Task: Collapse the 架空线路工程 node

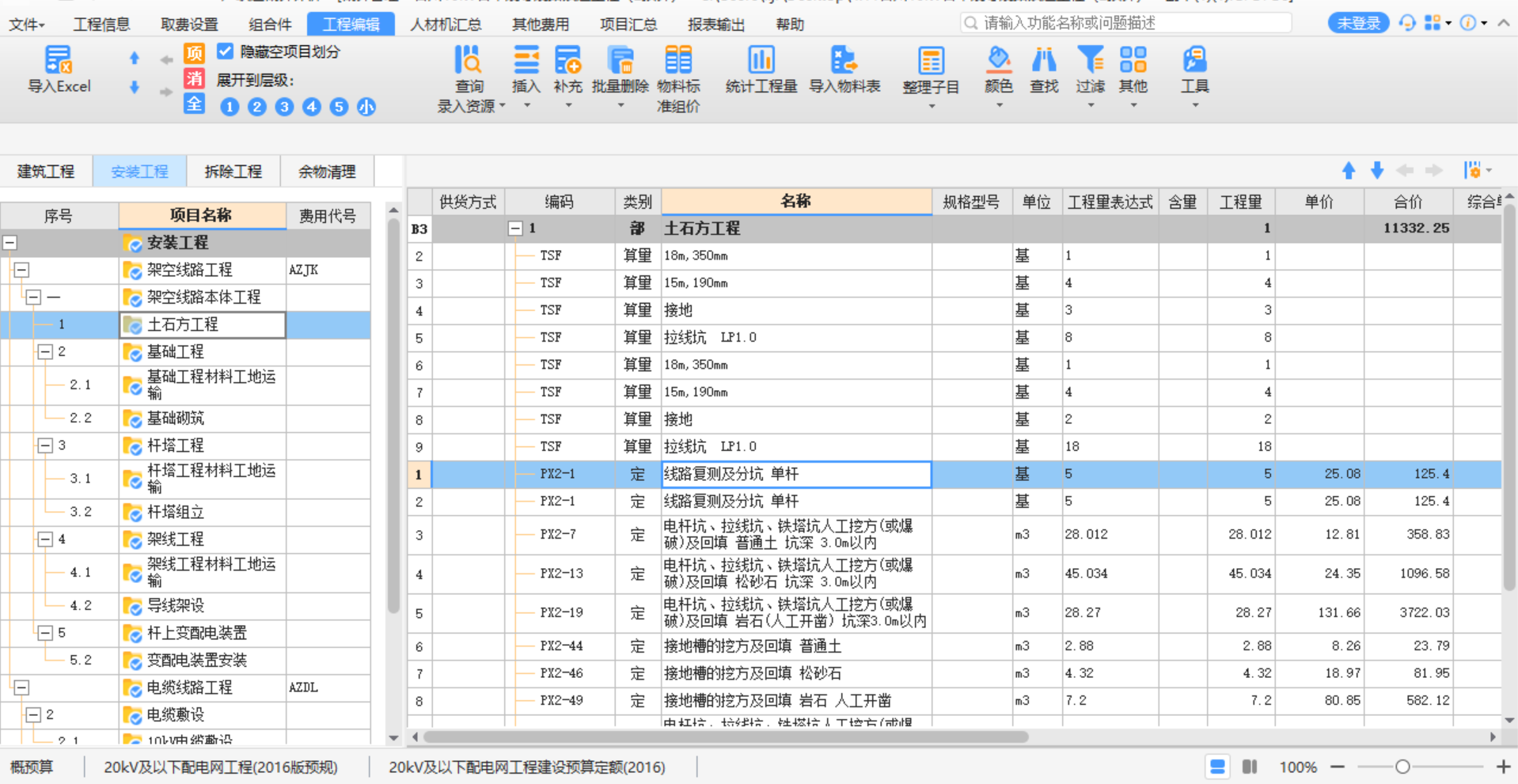Action: tap(22, 270)
